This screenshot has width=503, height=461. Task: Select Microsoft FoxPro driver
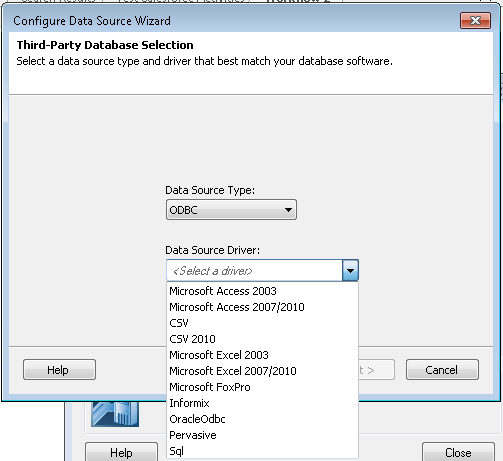(x=262, y=387)
